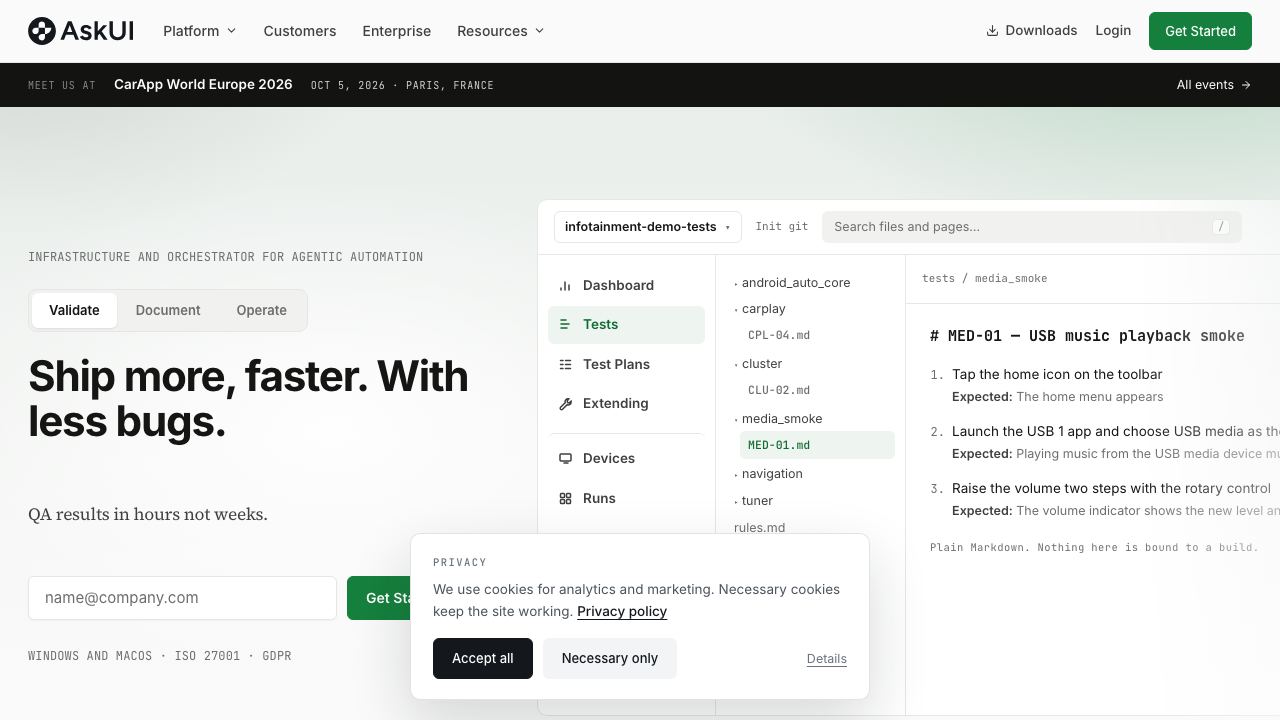The image size is (1280, 720).
Task: Click the tests / media_smoke breadcrumb
Action: (984, 279)
